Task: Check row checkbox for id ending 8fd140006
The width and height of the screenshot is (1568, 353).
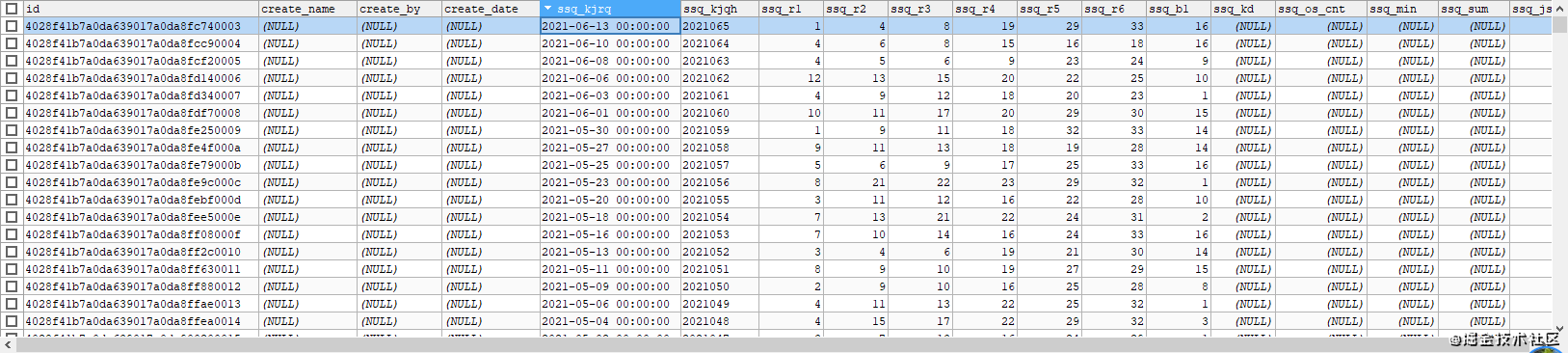Action: [12, 78]
